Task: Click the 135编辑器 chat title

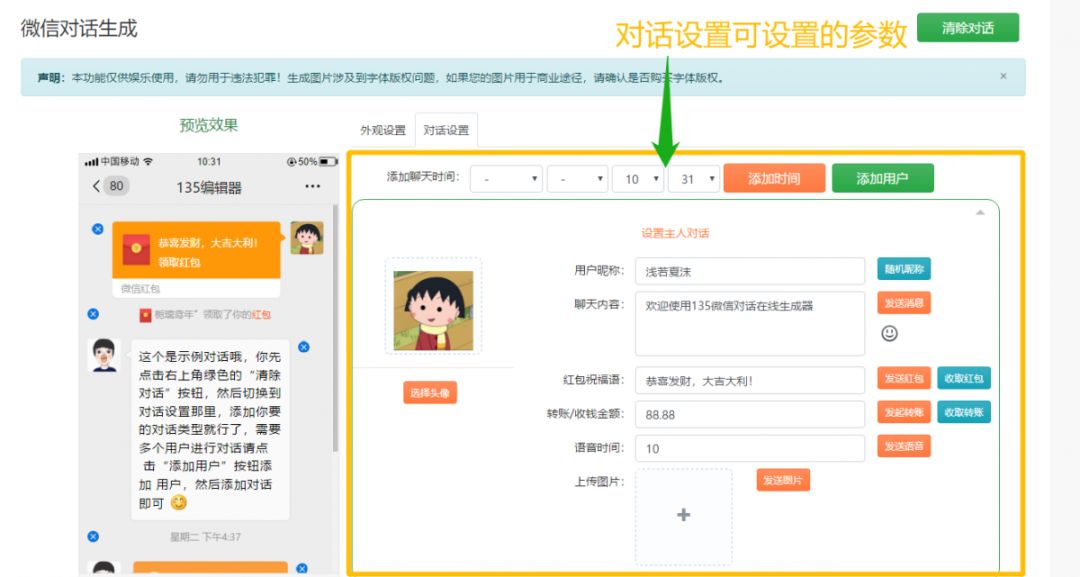Action: point(209,187)
